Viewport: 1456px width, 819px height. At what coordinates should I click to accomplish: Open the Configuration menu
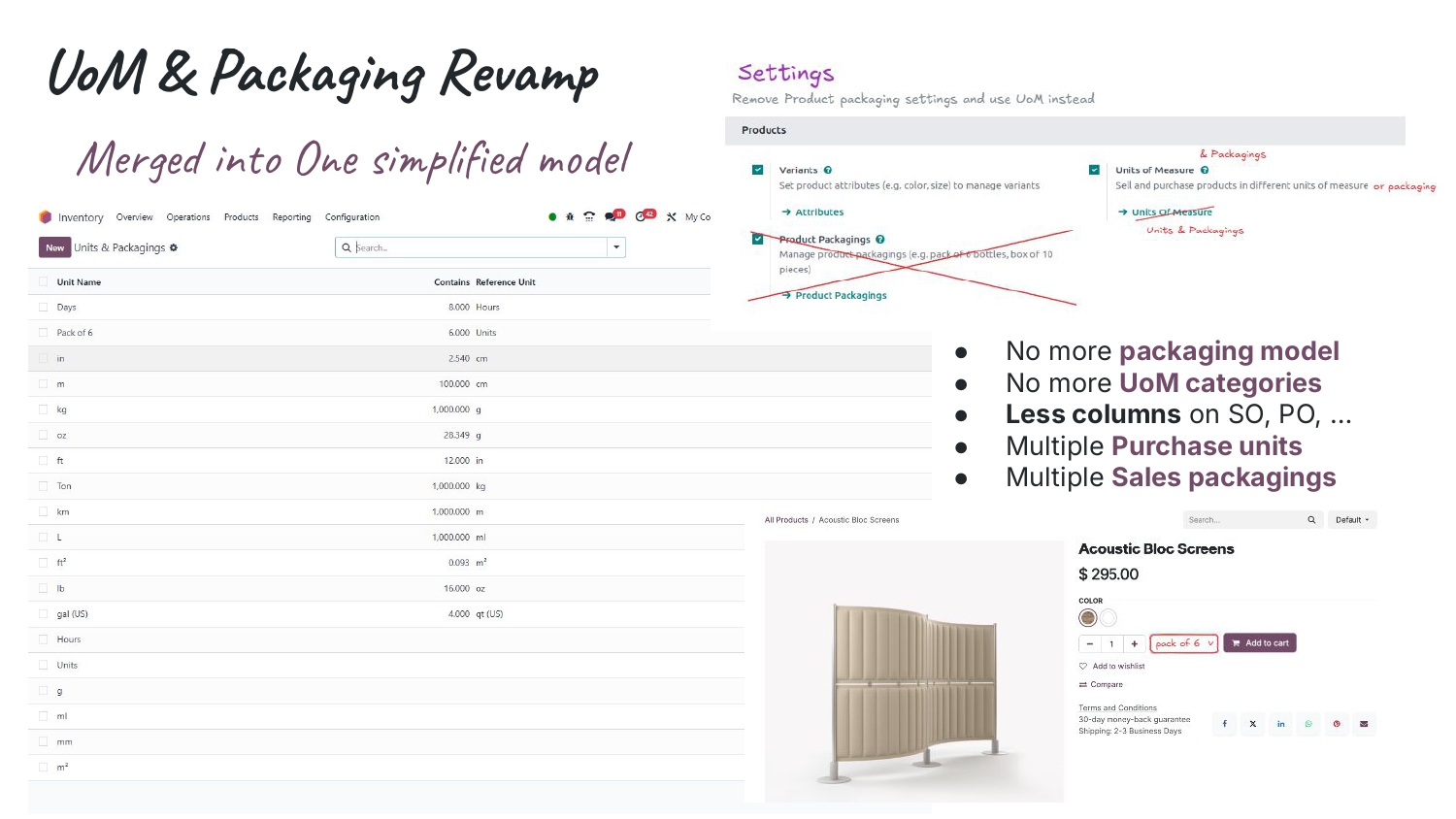point(351,216)
